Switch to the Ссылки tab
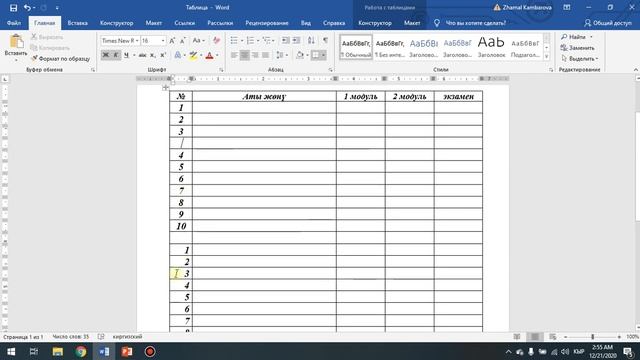The width and height of the screenshot is (640, 360). pyautogui.click(x=184, y=23)
